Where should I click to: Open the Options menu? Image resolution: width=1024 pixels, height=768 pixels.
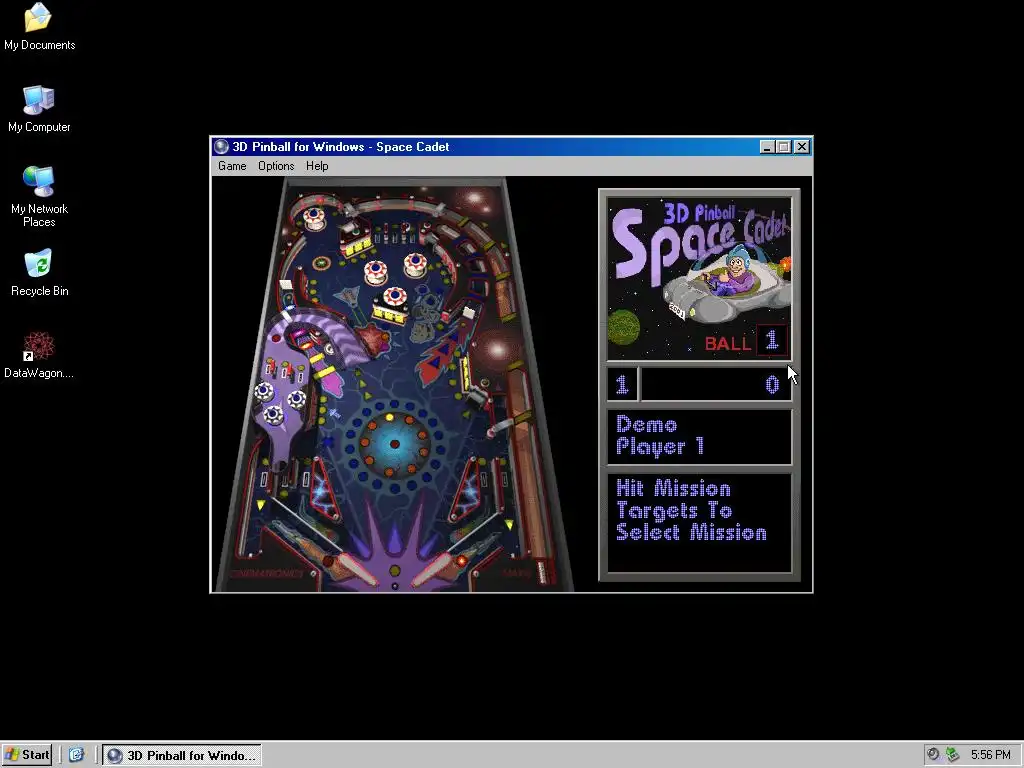click(276, 166)
